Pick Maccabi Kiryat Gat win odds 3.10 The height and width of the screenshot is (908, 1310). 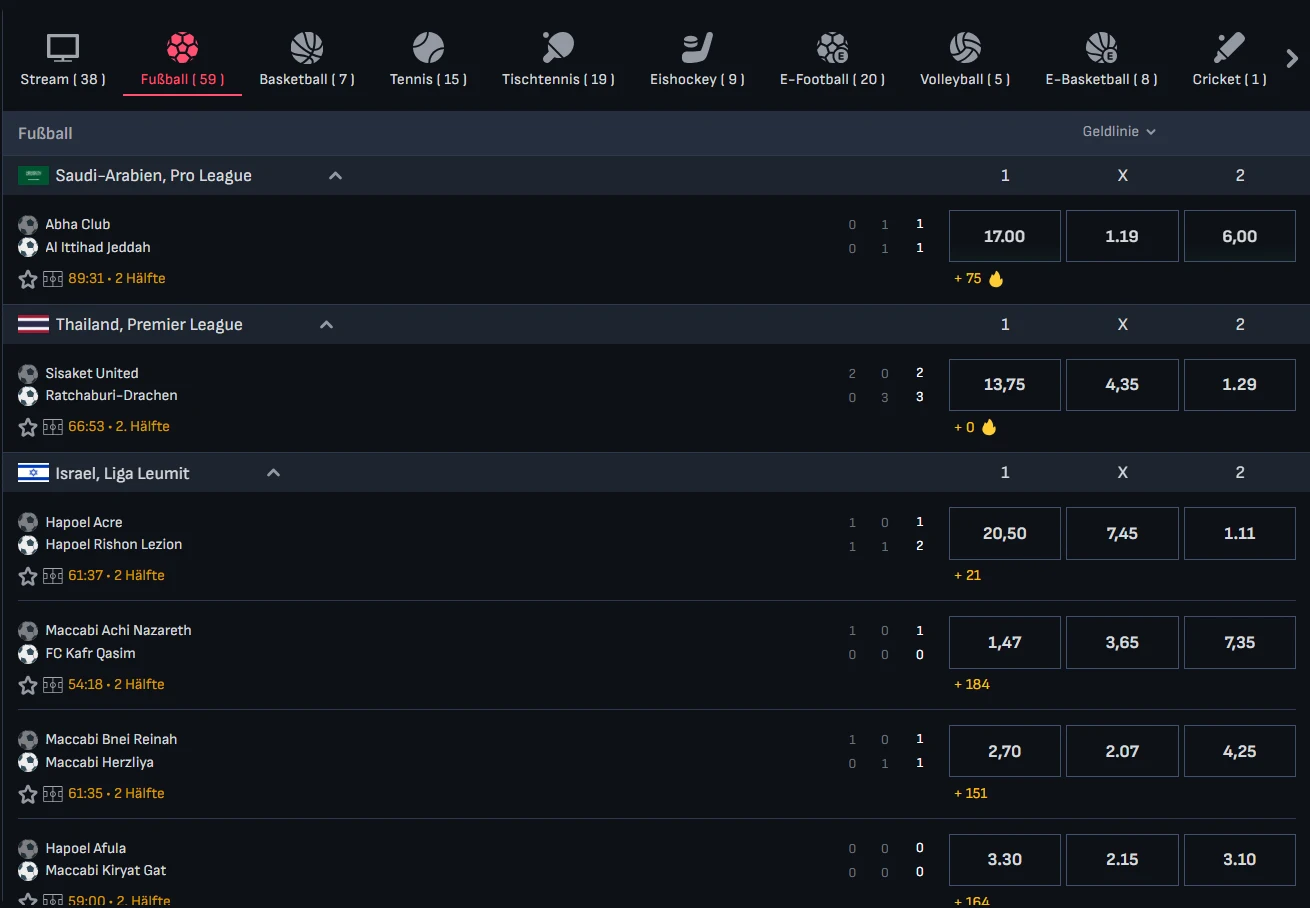click(1239, 860)
